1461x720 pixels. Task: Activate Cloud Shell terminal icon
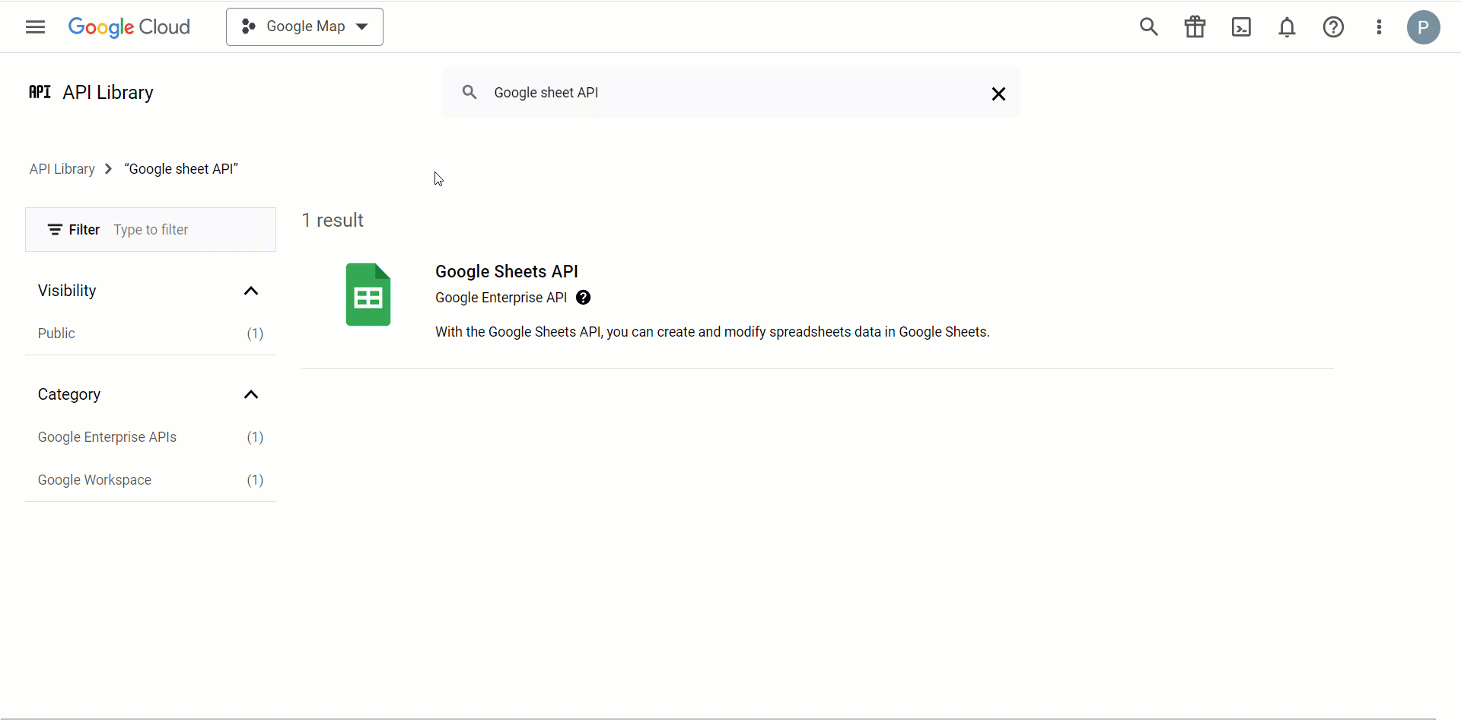(1241, 27)
